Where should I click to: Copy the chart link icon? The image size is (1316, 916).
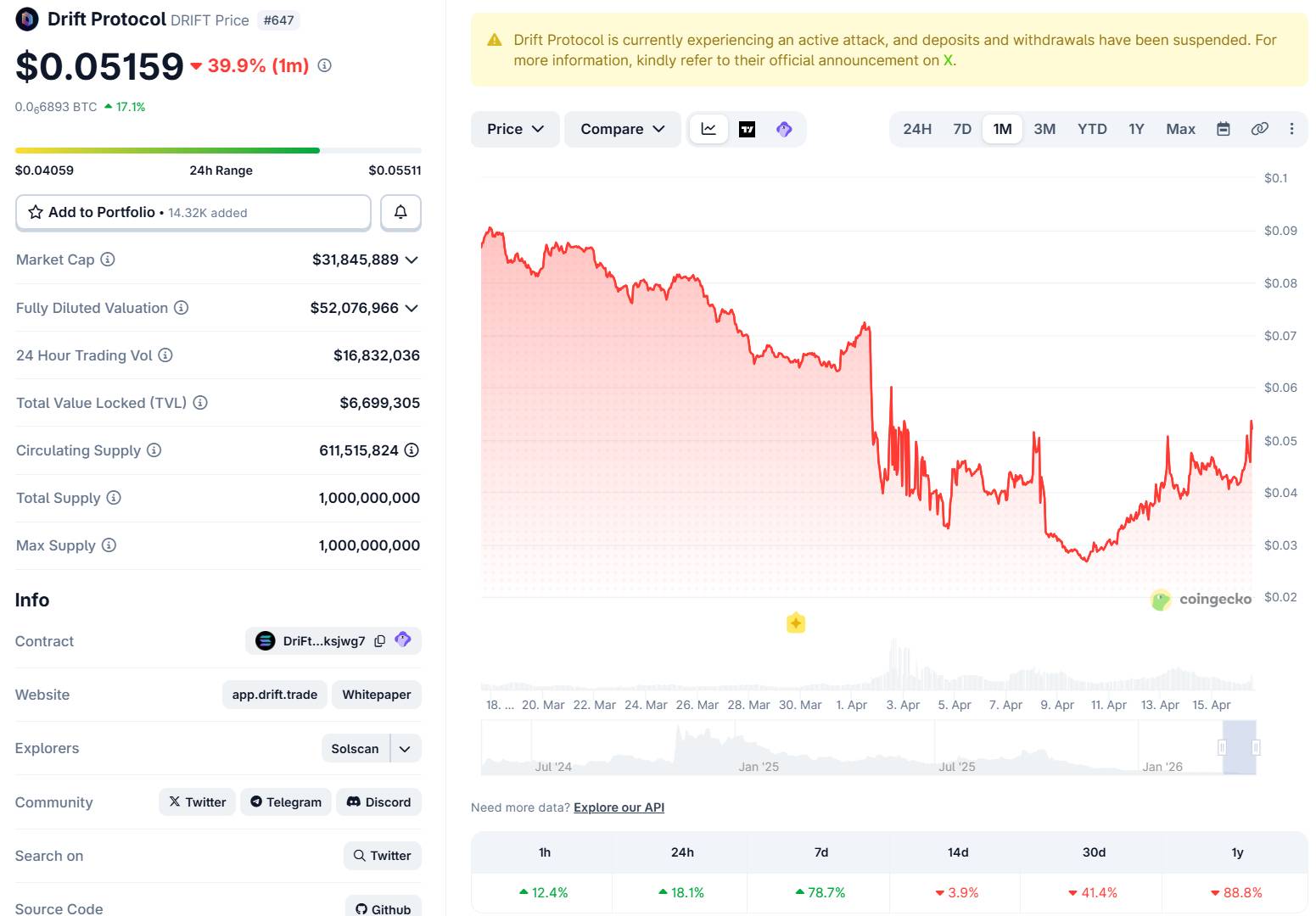1258,129
